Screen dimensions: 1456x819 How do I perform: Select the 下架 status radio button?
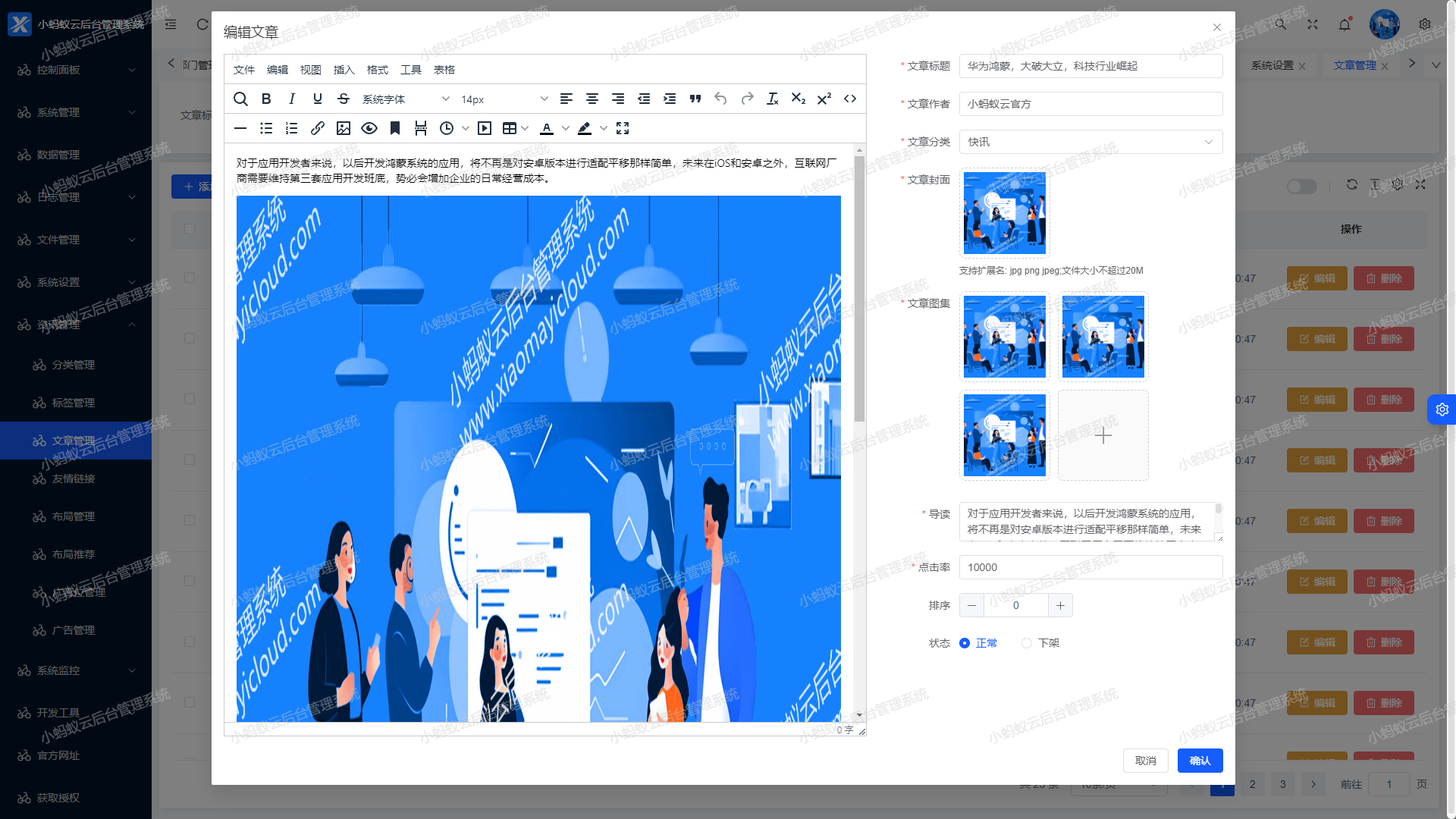[1027, 643]
